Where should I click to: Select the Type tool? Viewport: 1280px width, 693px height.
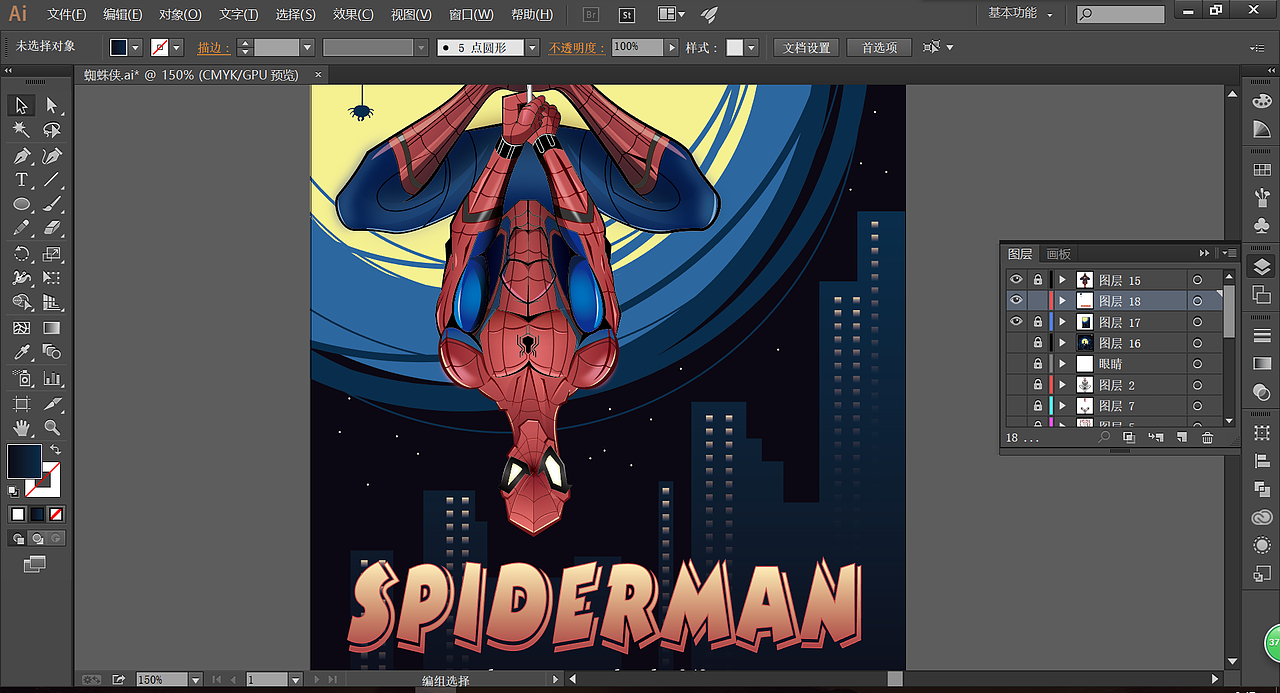[x=20, y=178]
